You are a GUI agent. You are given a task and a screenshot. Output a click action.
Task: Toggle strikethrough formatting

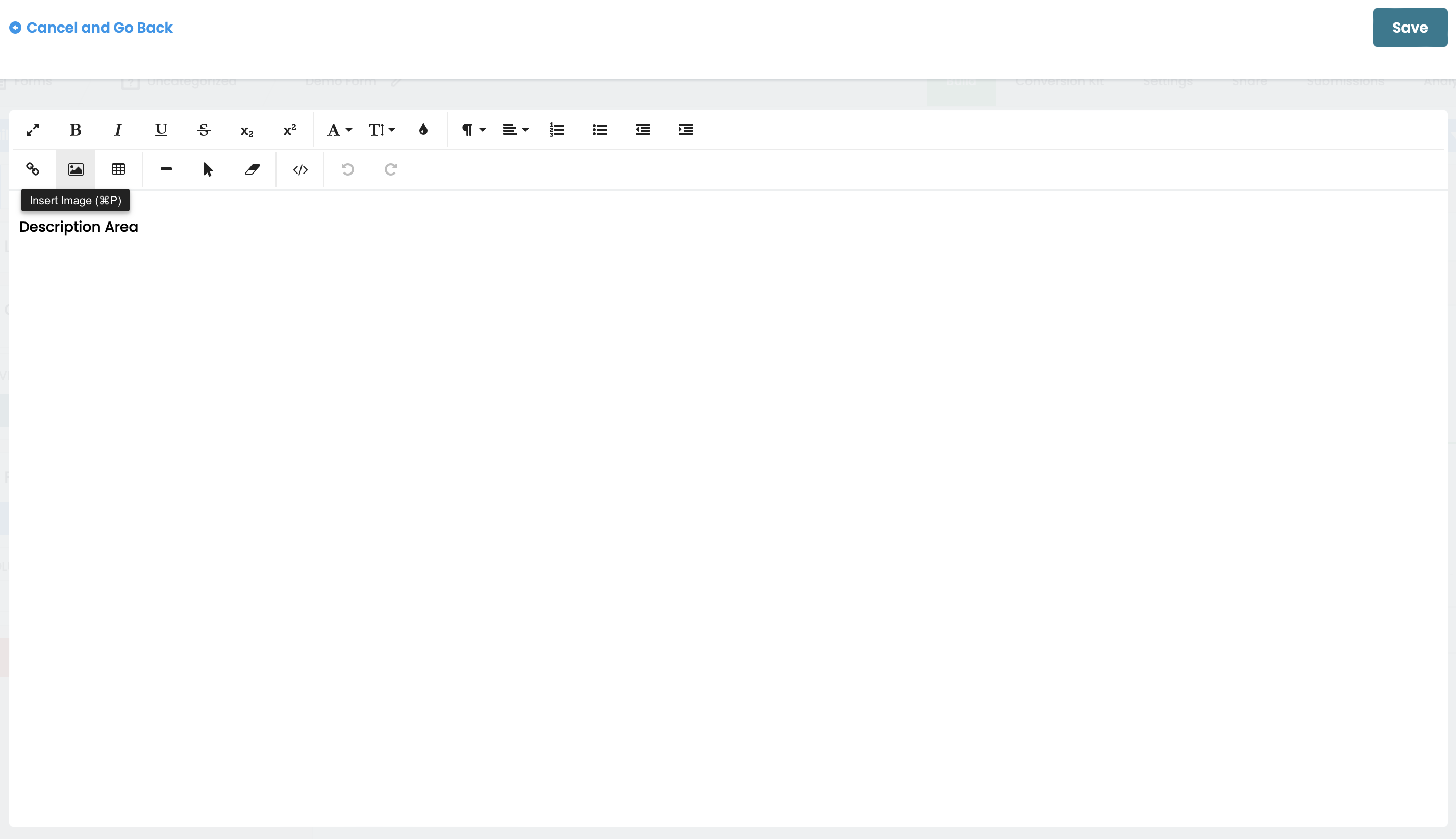point(204,130)
